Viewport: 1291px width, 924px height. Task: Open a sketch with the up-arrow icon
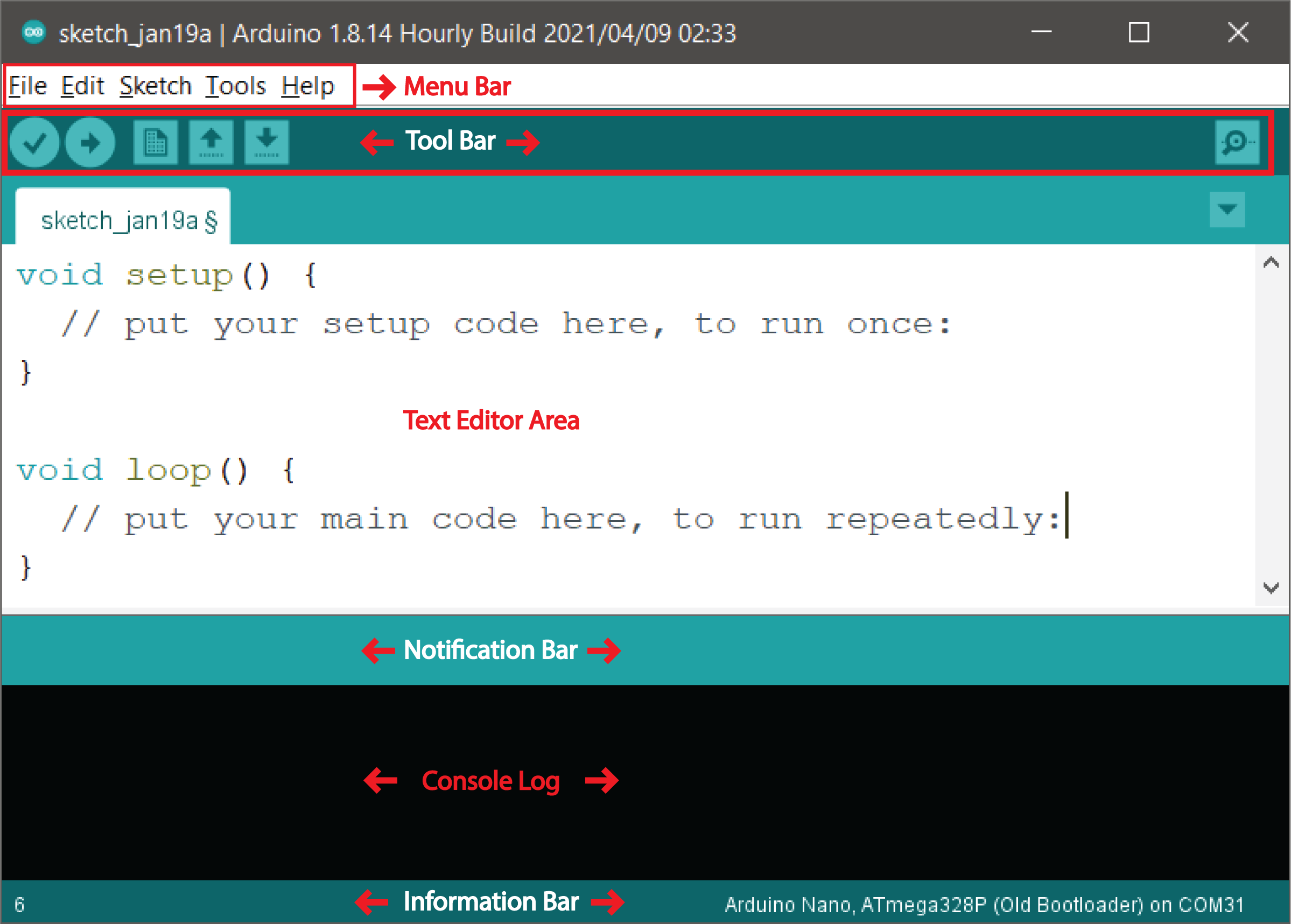[211, 143]
